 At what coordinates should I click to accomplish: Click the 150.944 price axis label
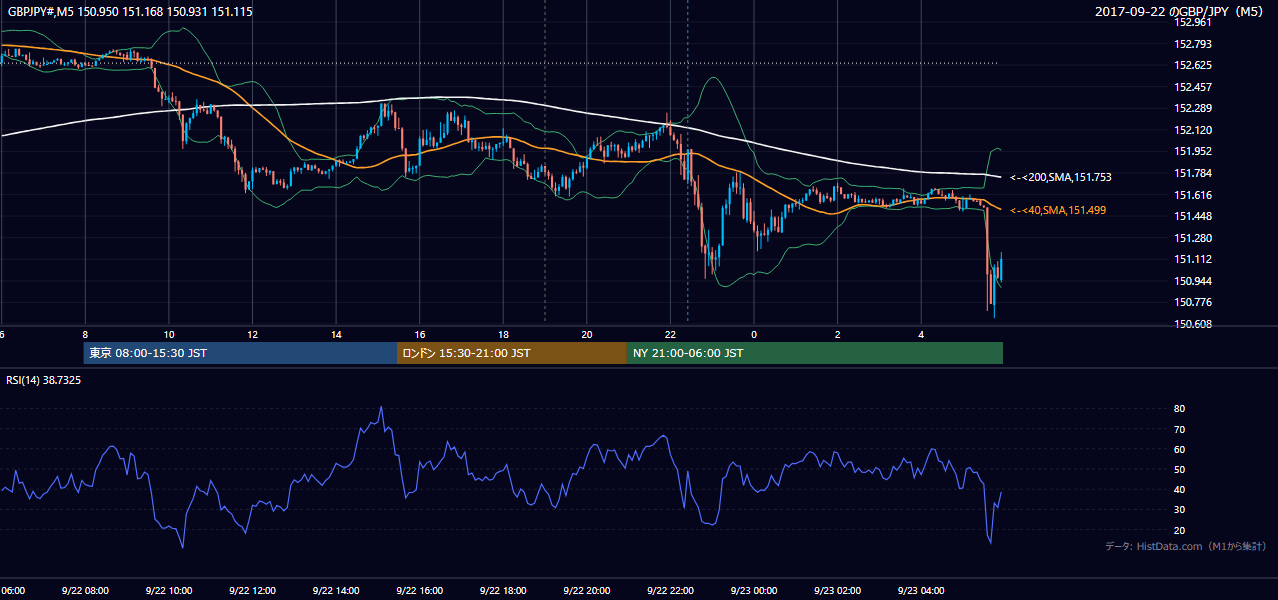pos(1193,281)
